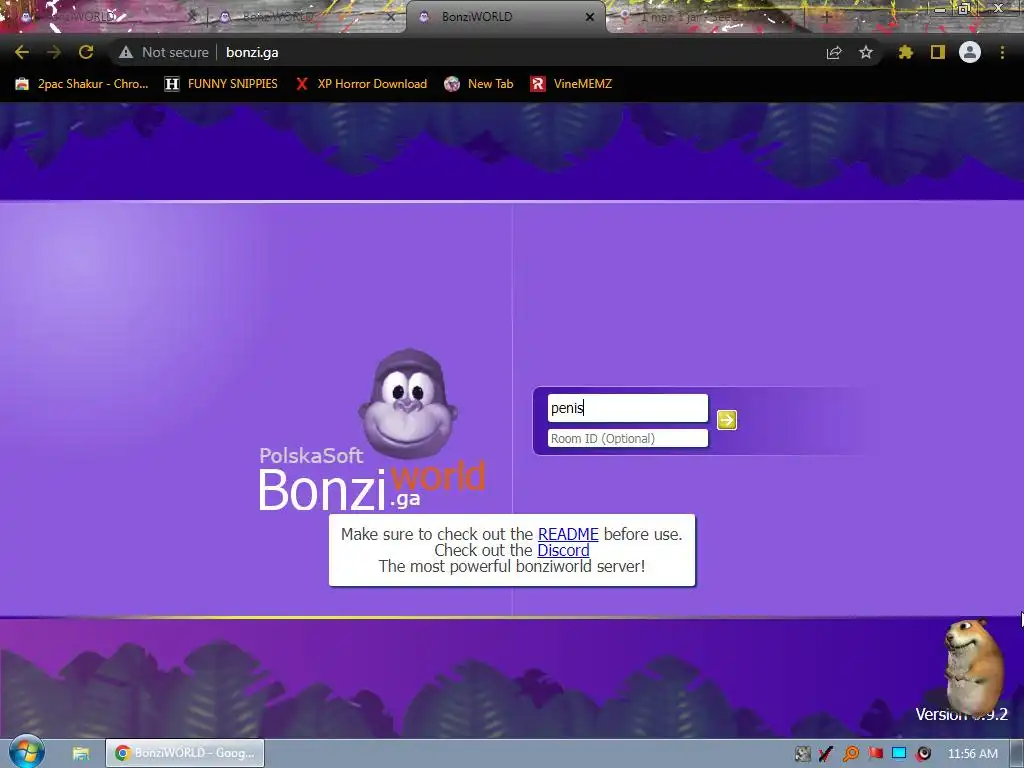Open the README link

click(x=568, y=534)
